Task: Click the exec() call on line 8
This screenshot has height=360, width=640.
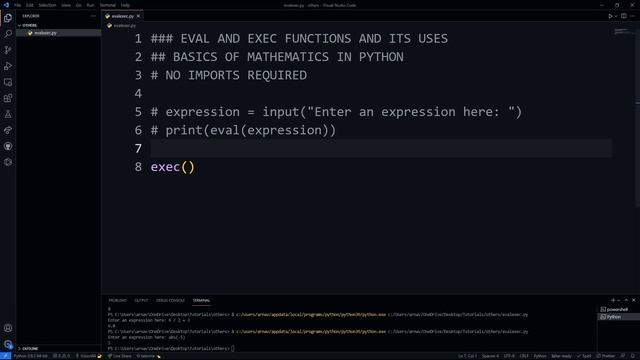Action: [173, 167]
